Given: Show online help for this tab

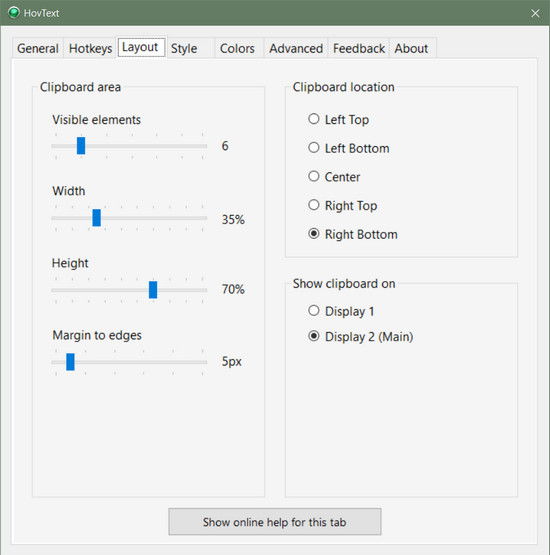Looking at the screenshot, I should point(275,522).
